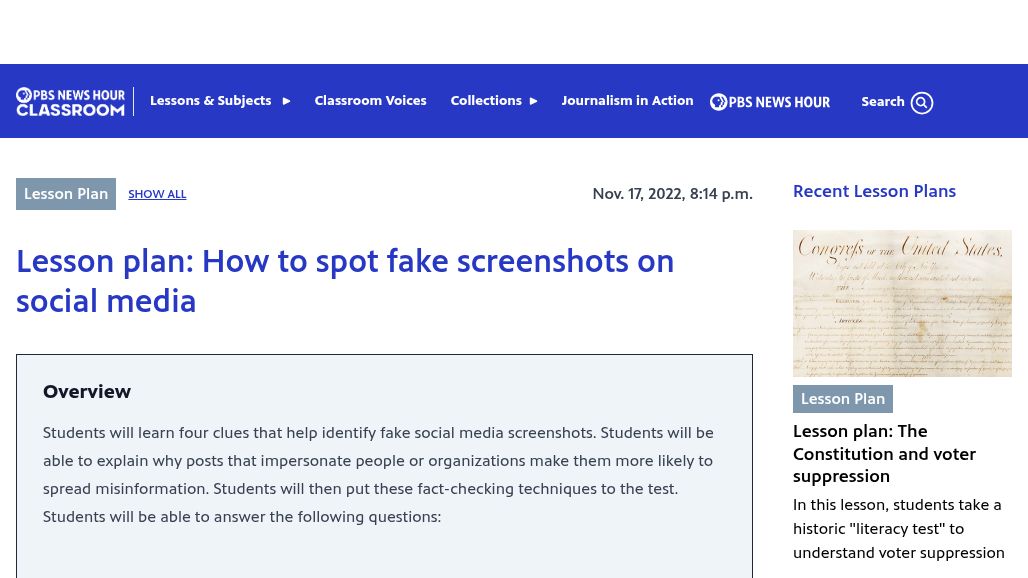This screenshot has height=578, width=1028.
Task: Select the Recent Lesson Plans heading
Action: 874,191
